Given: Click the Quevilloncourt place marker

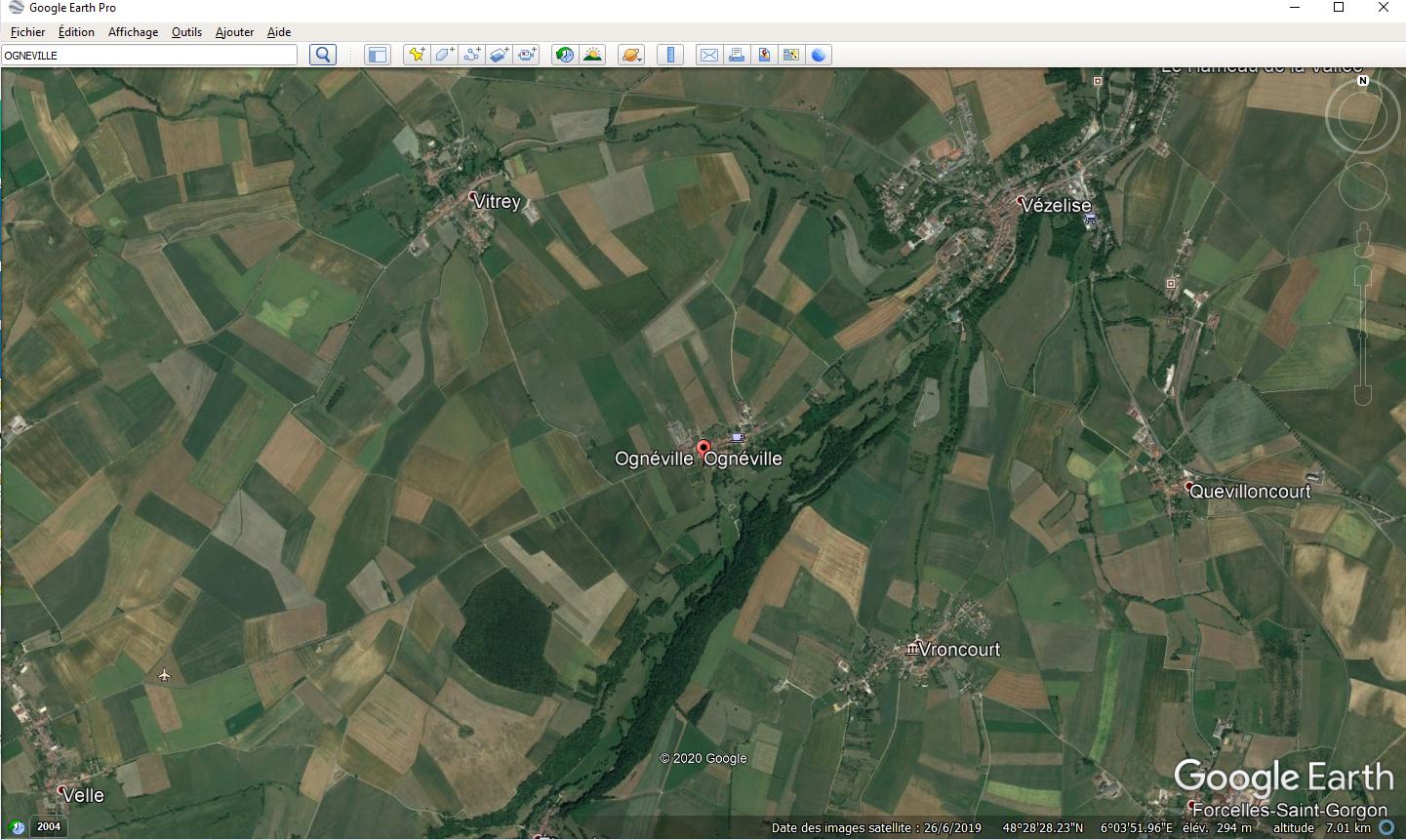Looking at the screenshot, I should 1188,486.
